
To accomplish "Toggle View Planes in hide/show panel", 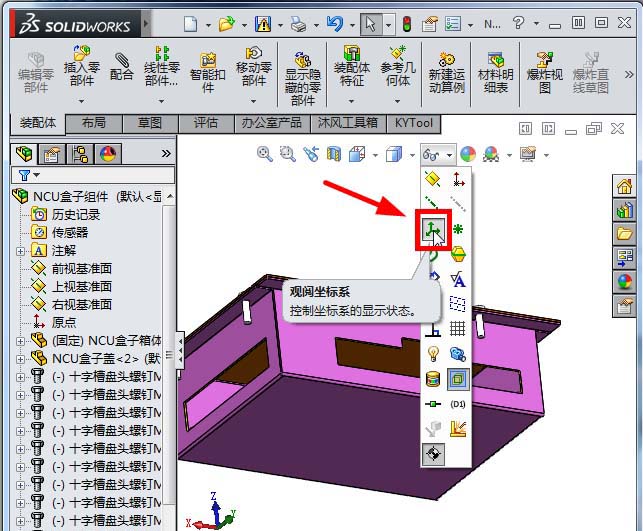I will point(433,179).
